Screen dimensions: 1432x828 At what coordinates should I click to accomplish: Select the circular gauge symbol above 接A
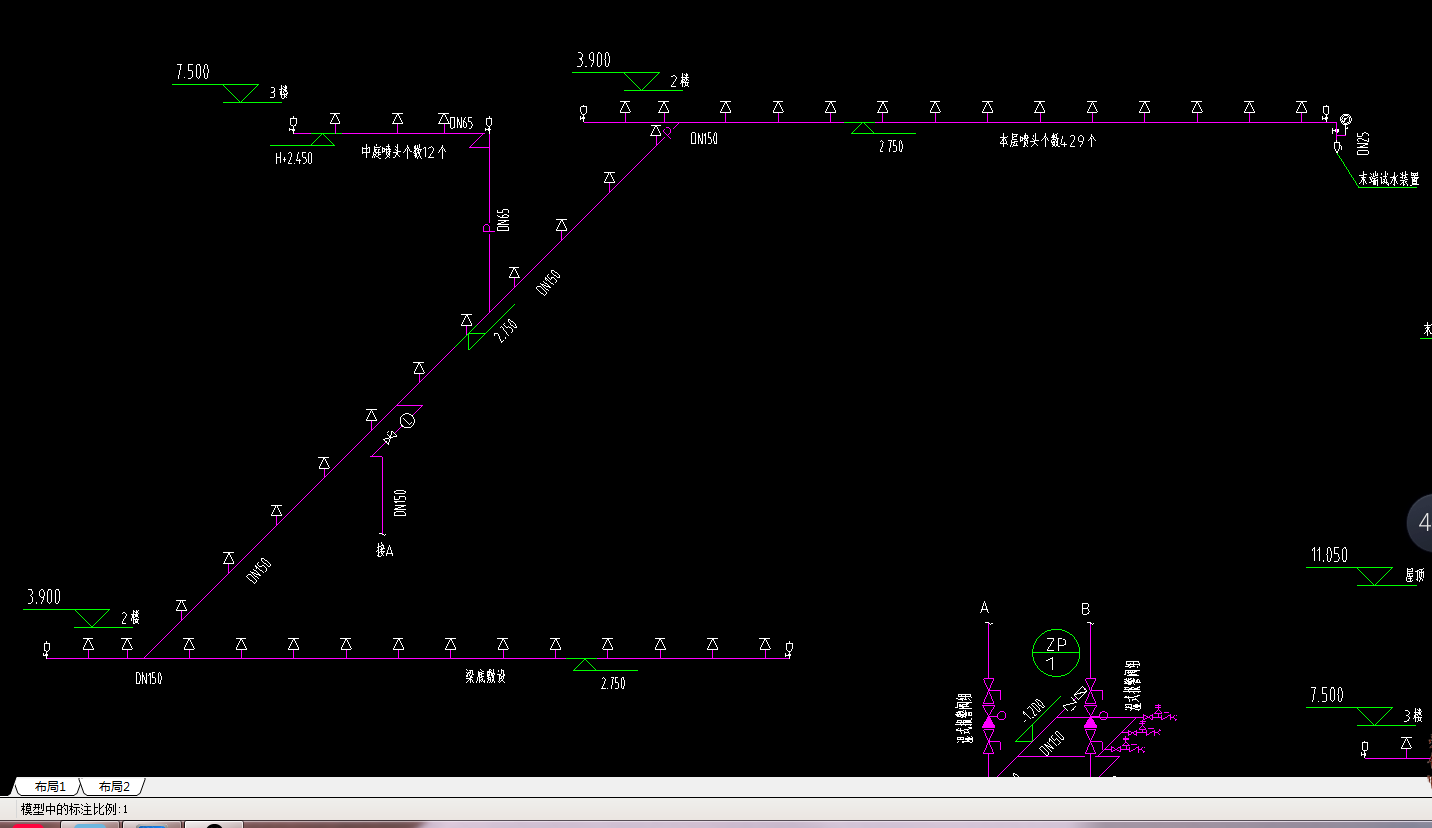[407, 421]
